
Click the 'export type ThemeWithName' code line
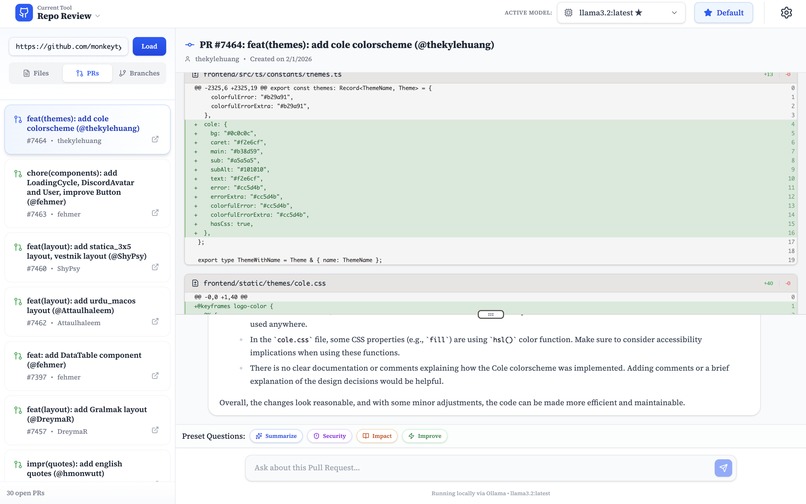[x=490, y=260]
